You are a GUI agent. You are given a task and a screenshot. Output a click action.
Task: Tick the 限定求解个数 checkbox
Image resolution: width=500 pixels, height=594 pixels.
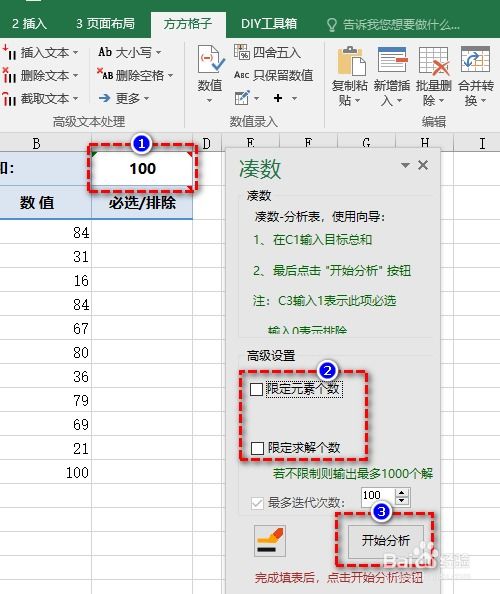click(257, 448)
